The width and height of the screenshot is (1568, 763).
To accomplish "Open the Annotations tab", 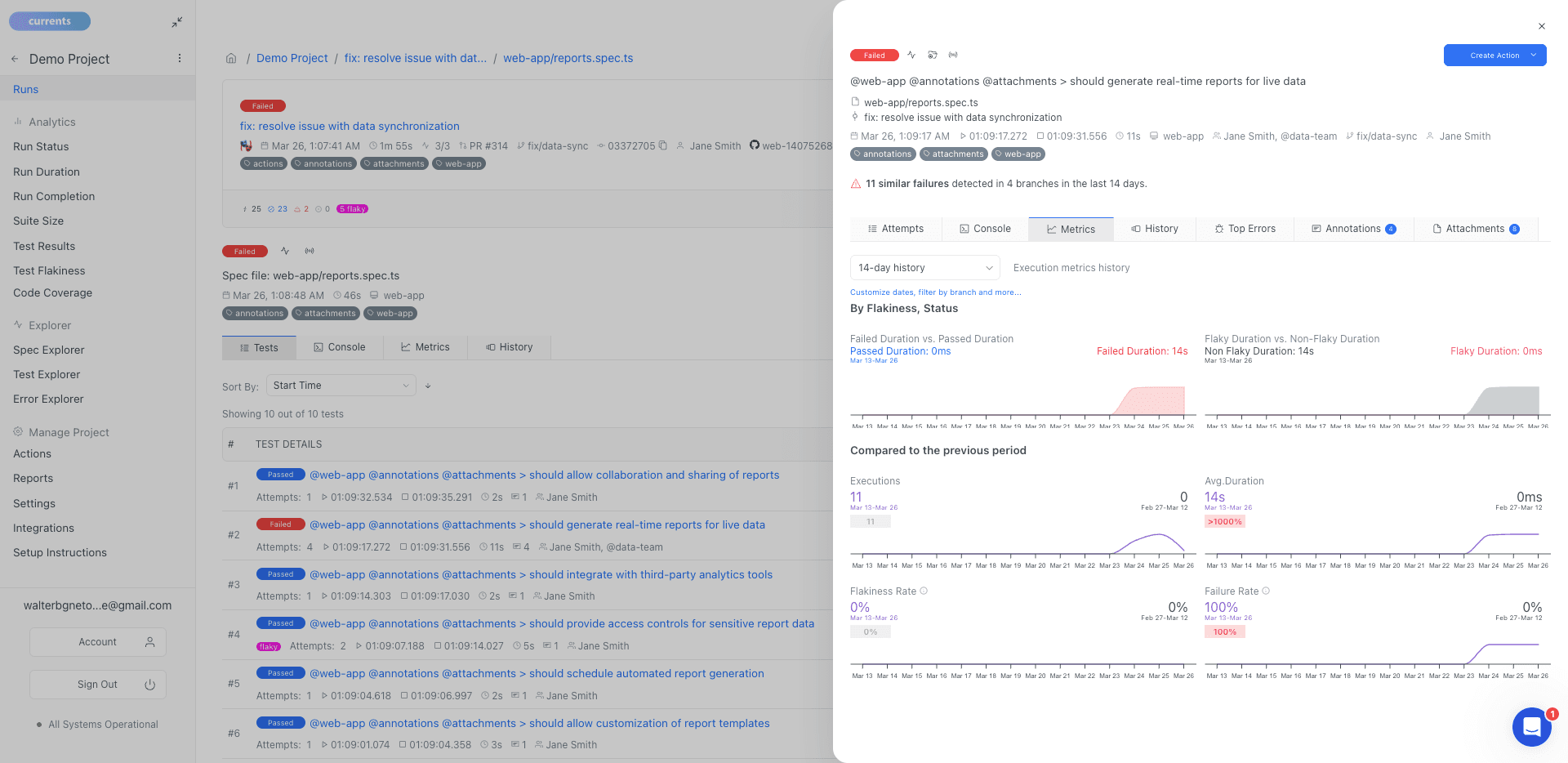I will tap(1354, 229).
